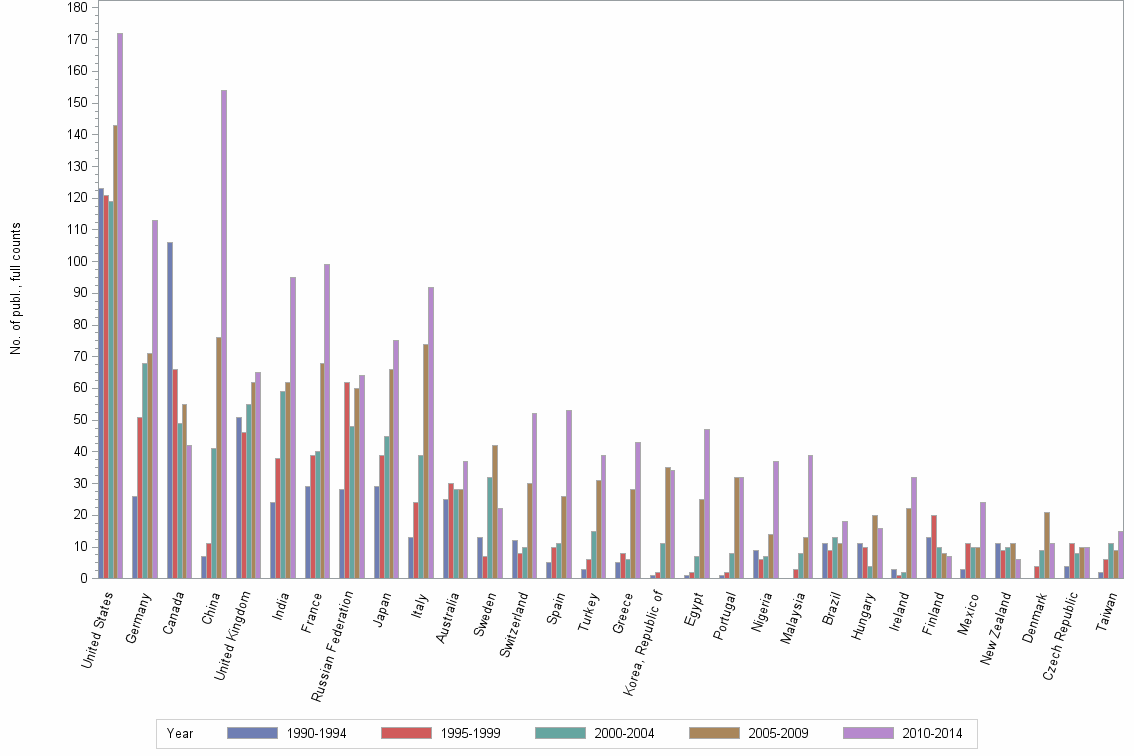This screenshot has width=1134, height=756.
Task: Click the 1995-1999 red legend swatch
Action: [x=407, y=733]
